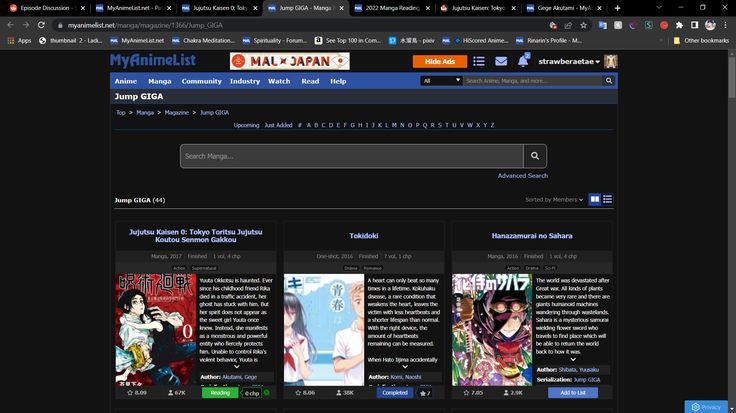Click the Magazine breadcrumb link
736x413 pixels.
pyautogui.click(x=176, y=113)
